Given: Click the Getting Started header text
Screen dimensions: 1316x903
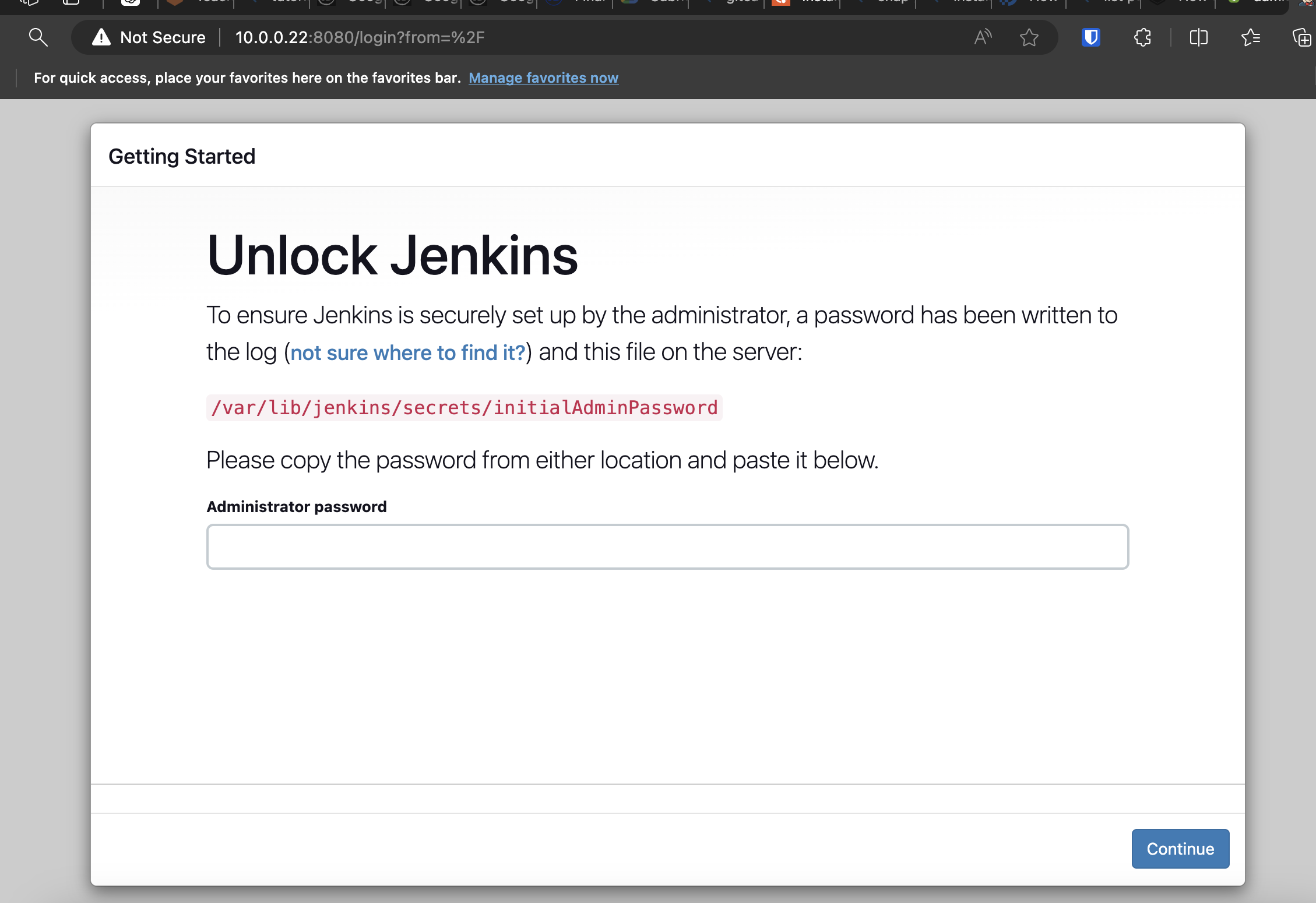Looking at the screenshot, I should click(182, 156).
